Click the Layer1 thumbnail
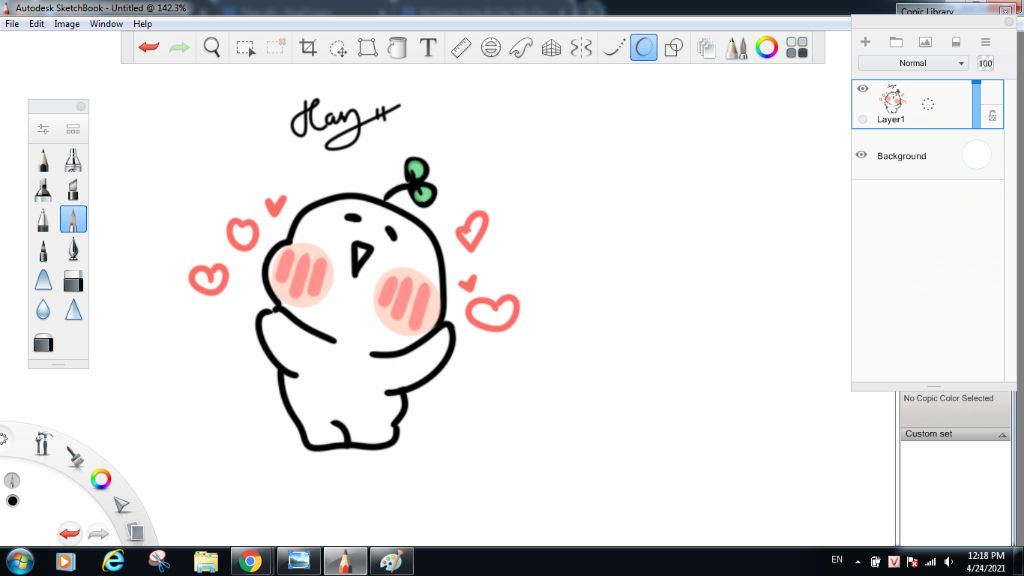Viewport: 1024px width, 576px height. click(x=892, y=99)
